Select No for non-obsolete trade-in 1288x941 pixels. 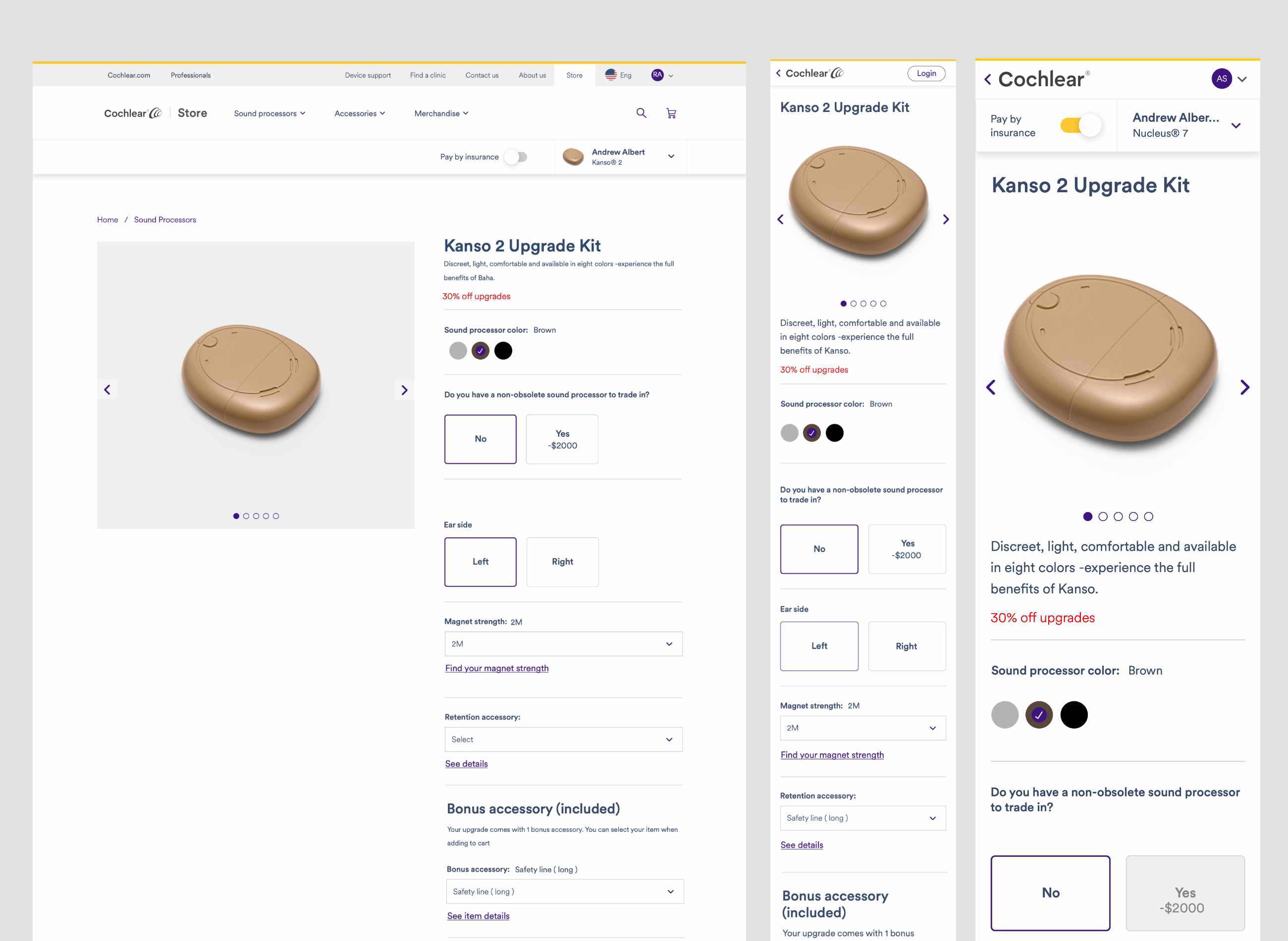click(480, 438)
